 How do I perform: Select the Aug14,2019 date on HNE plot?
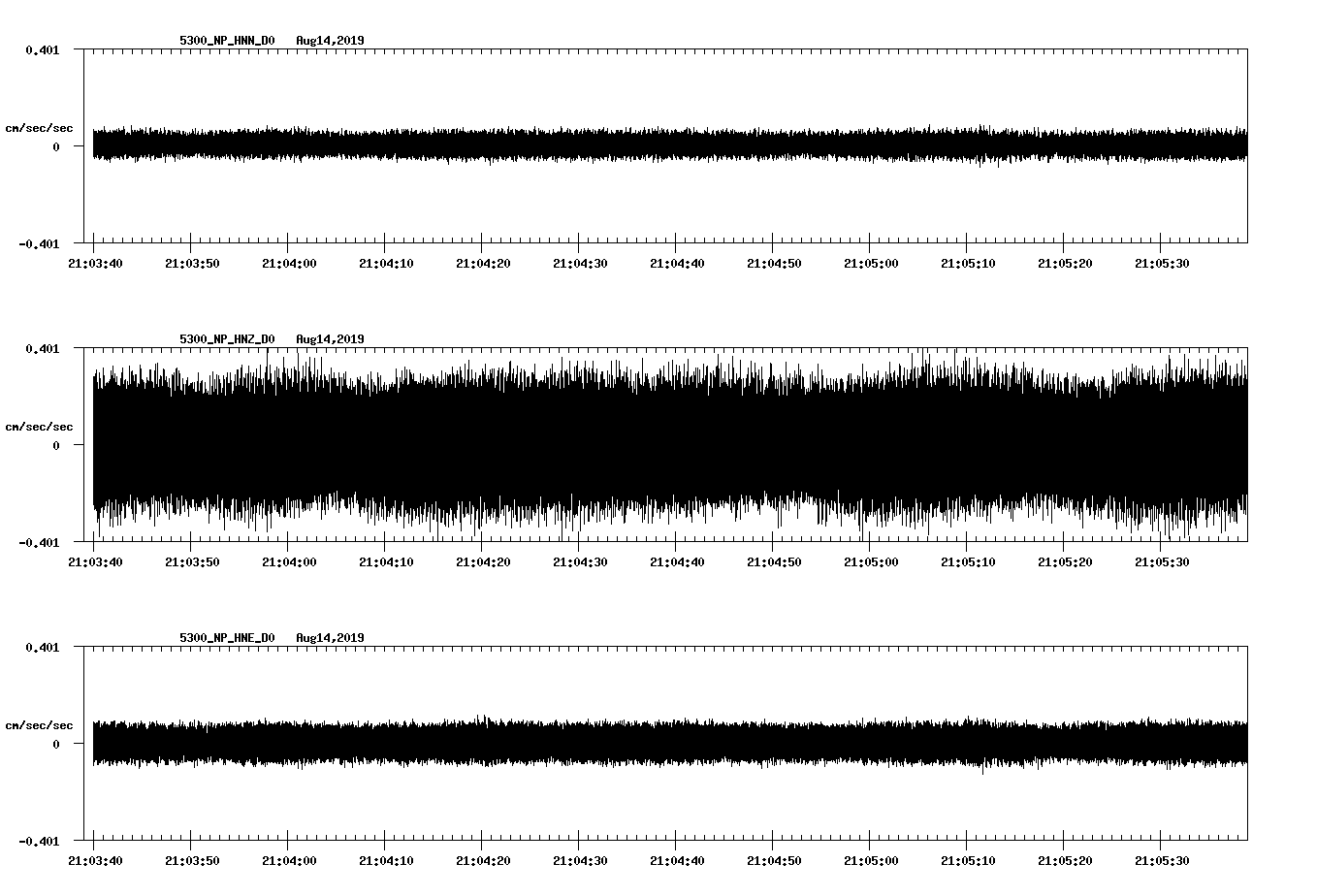coord(330,638)
